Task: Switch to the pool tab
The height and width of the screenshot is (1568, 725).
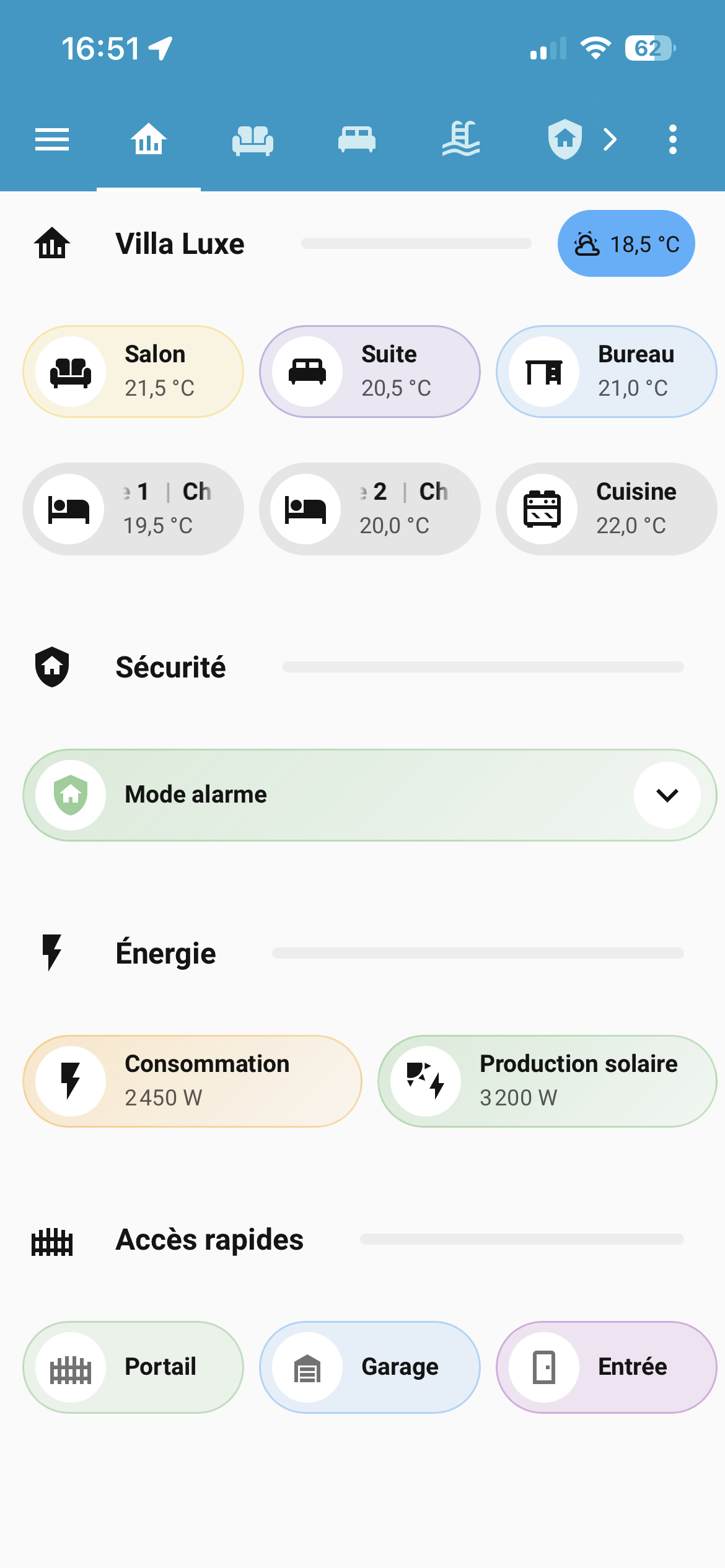Action: (x=461, y=139)
